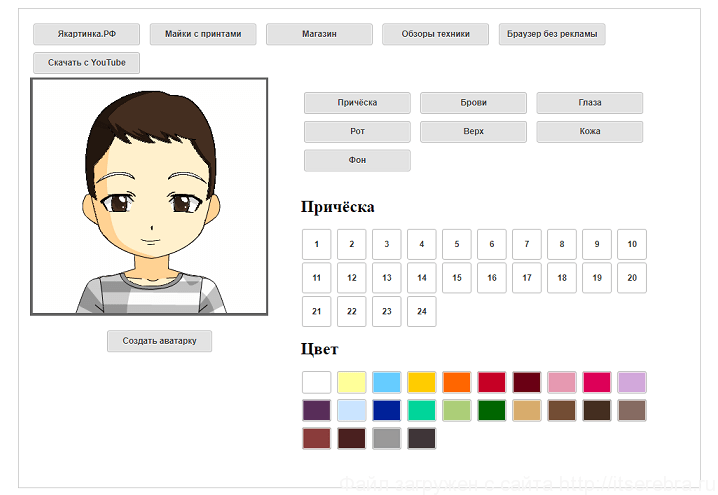Viewport: 718px width, 495px height.
Task: Select the gray color swatch
Action: tap(386, 438)
